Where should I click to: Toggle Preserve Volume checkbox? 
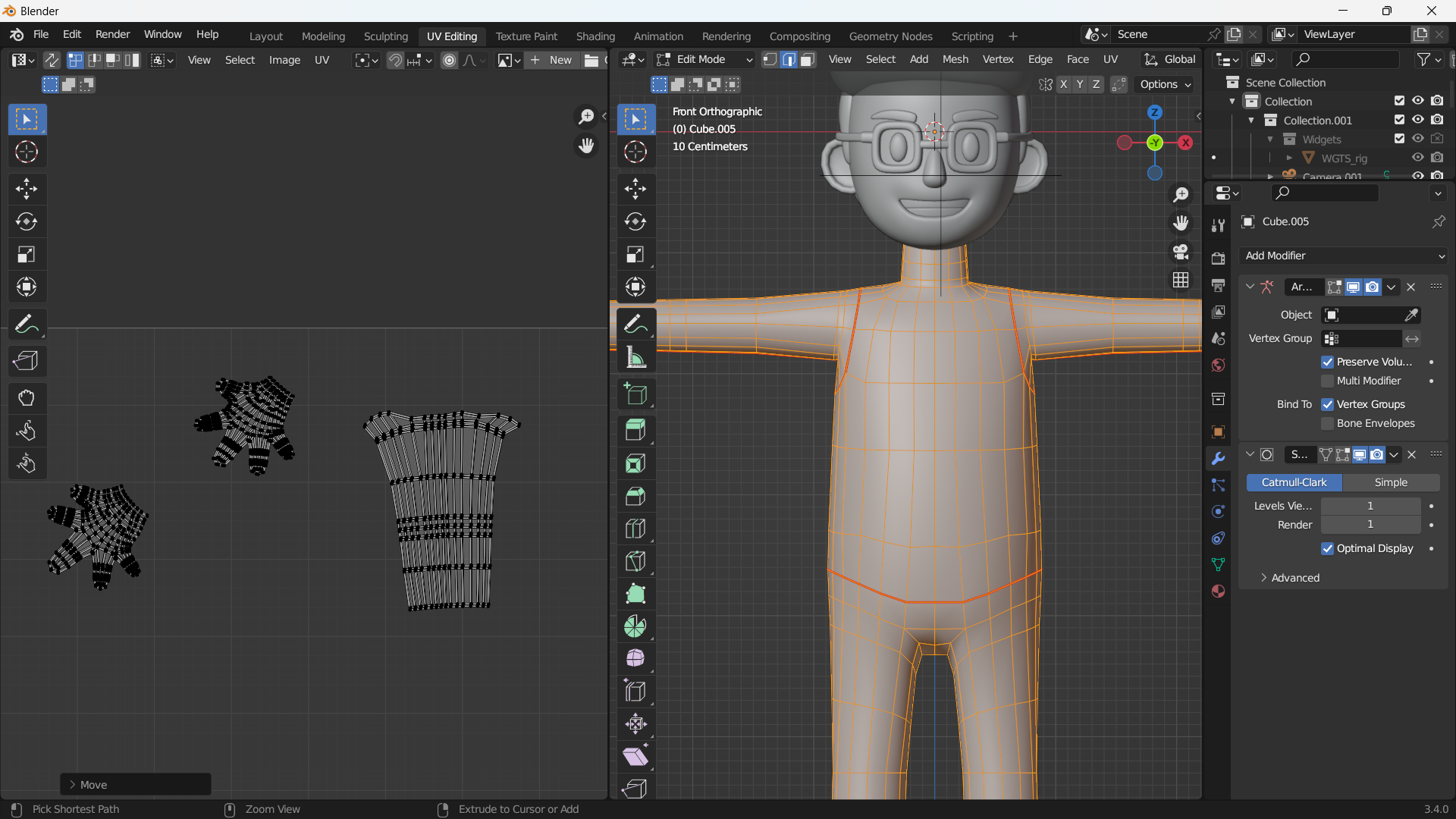[x=1327, y=362]
